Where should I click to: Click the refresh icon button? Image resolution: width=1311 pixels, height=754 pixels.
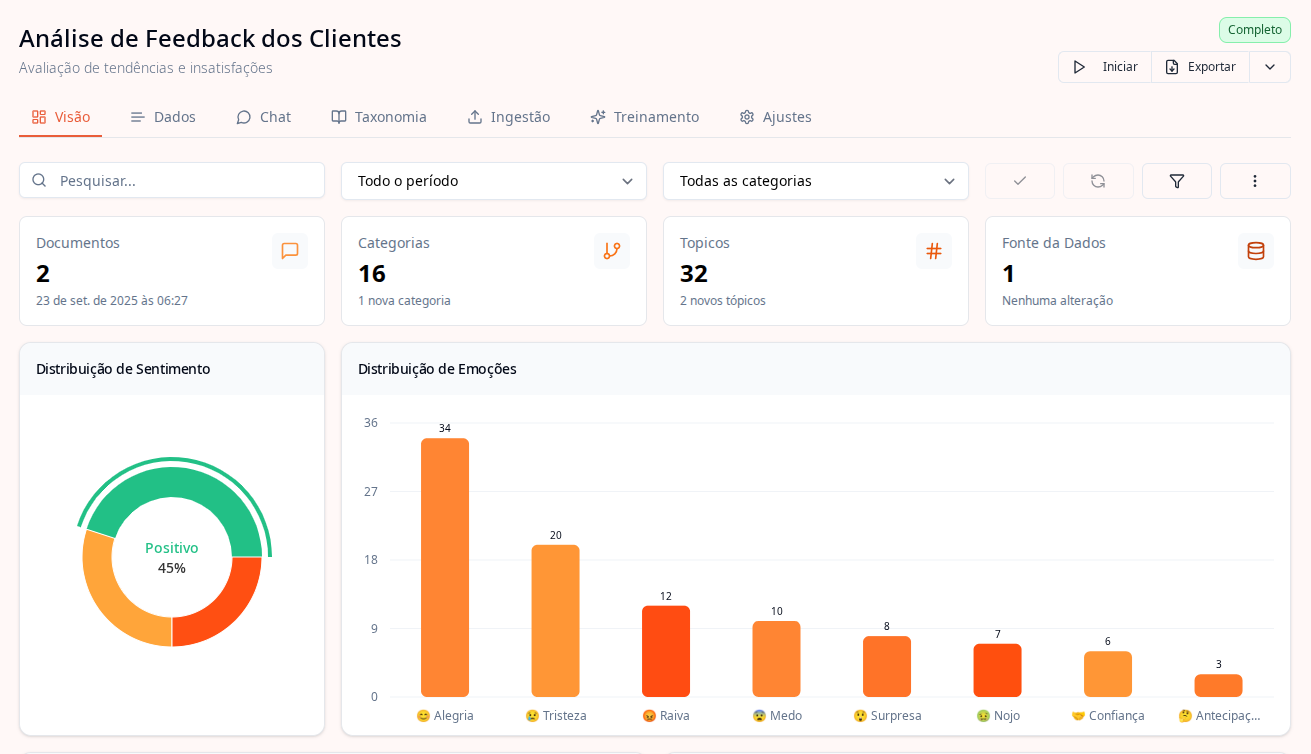pyautogui.click(x=1097, y=181)
